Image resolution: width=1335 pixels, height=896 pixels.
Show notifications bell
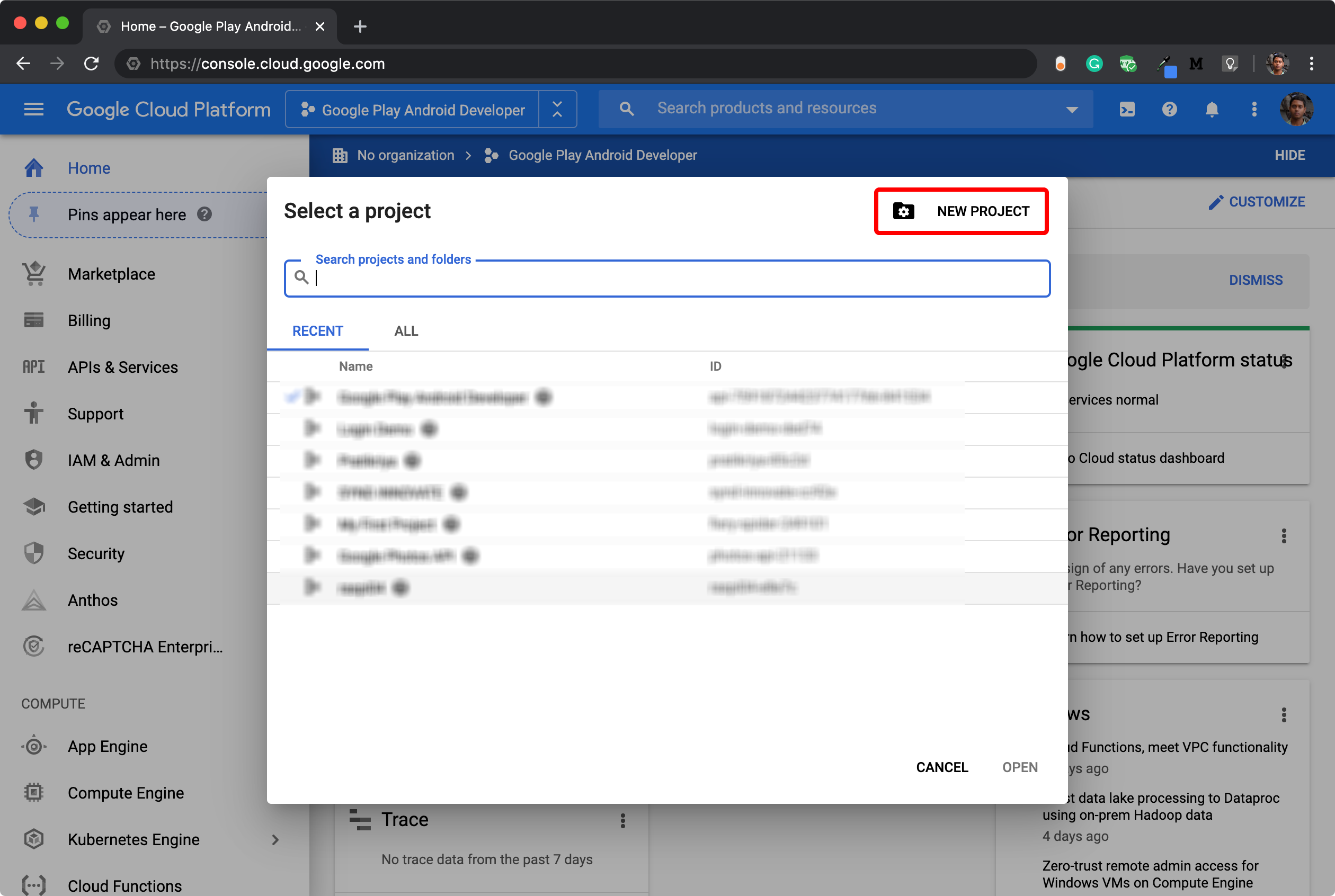coord(1212,109)
